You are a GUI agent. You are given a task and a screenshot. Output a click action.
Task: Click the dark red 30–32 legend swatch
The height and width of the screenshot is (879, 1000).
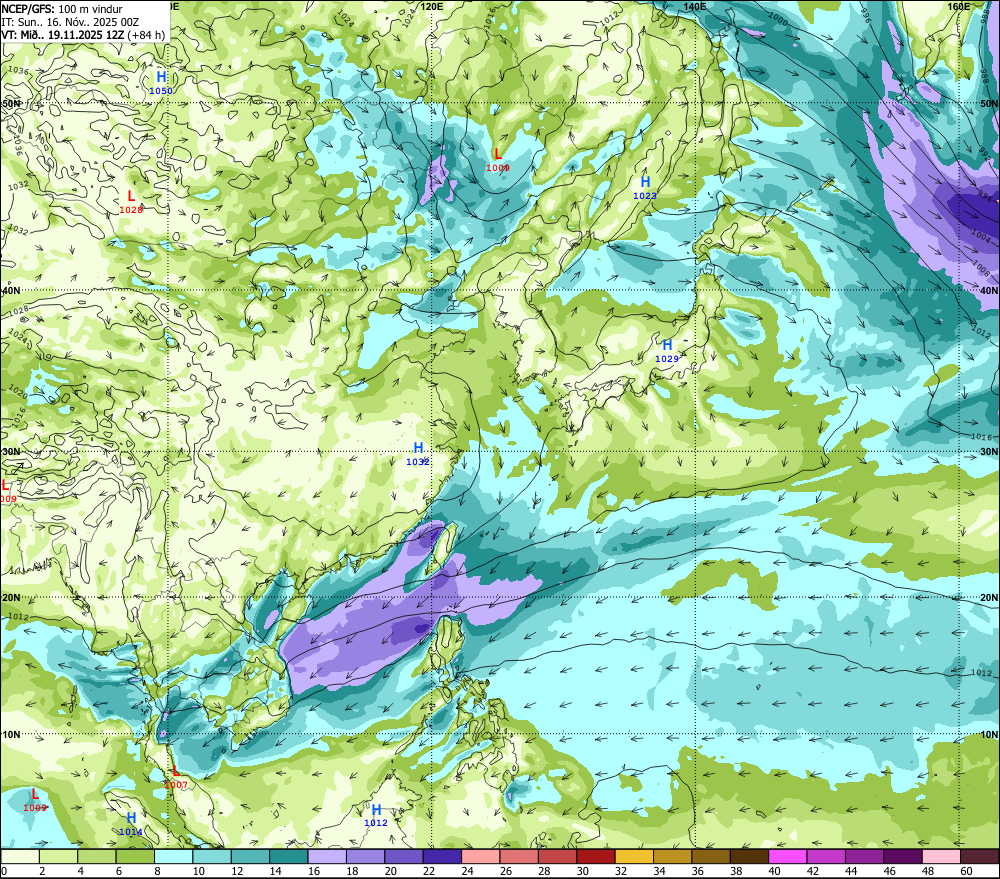pos(596,856)
